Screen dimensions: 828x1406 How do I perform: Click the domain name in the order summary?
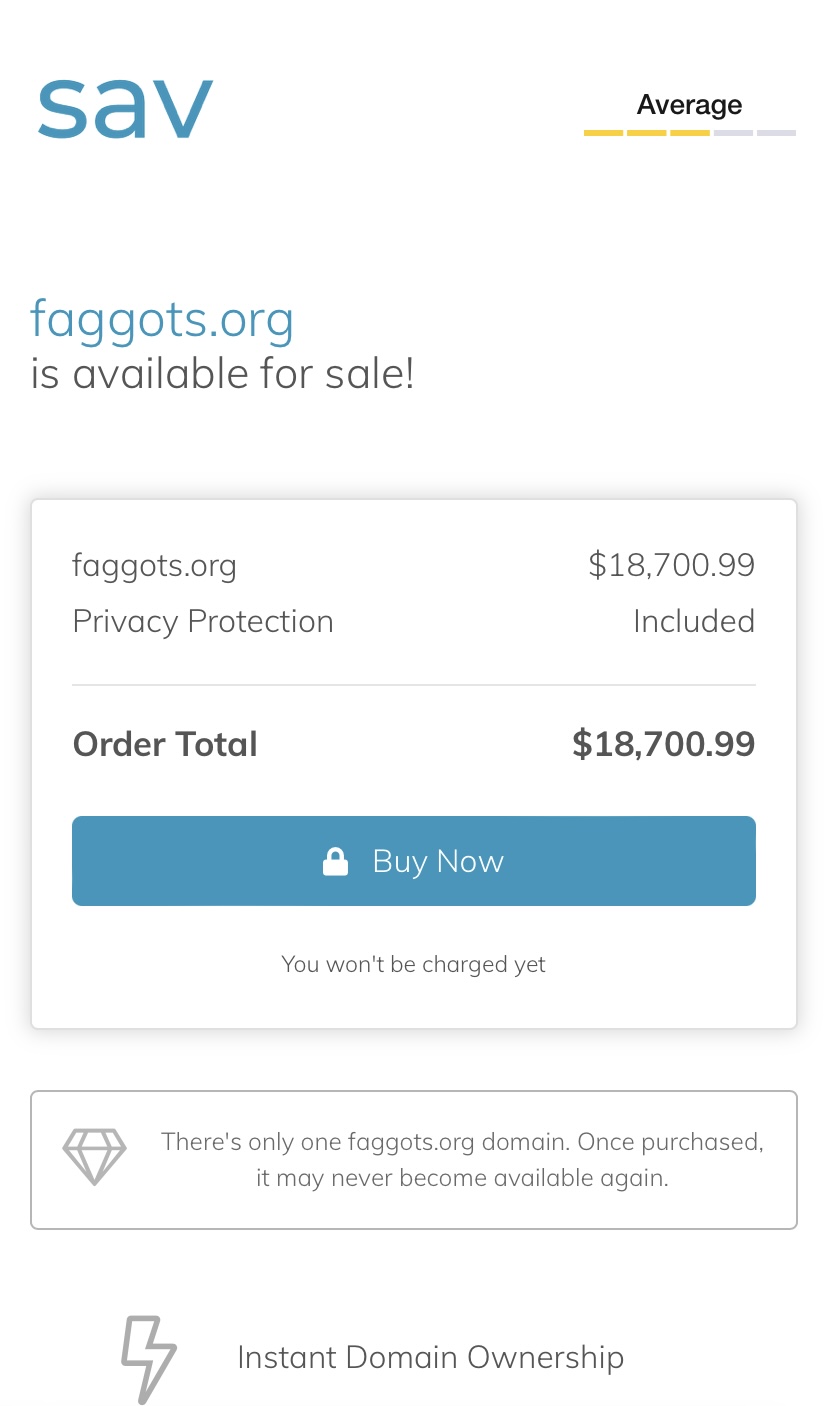(154, 565)
